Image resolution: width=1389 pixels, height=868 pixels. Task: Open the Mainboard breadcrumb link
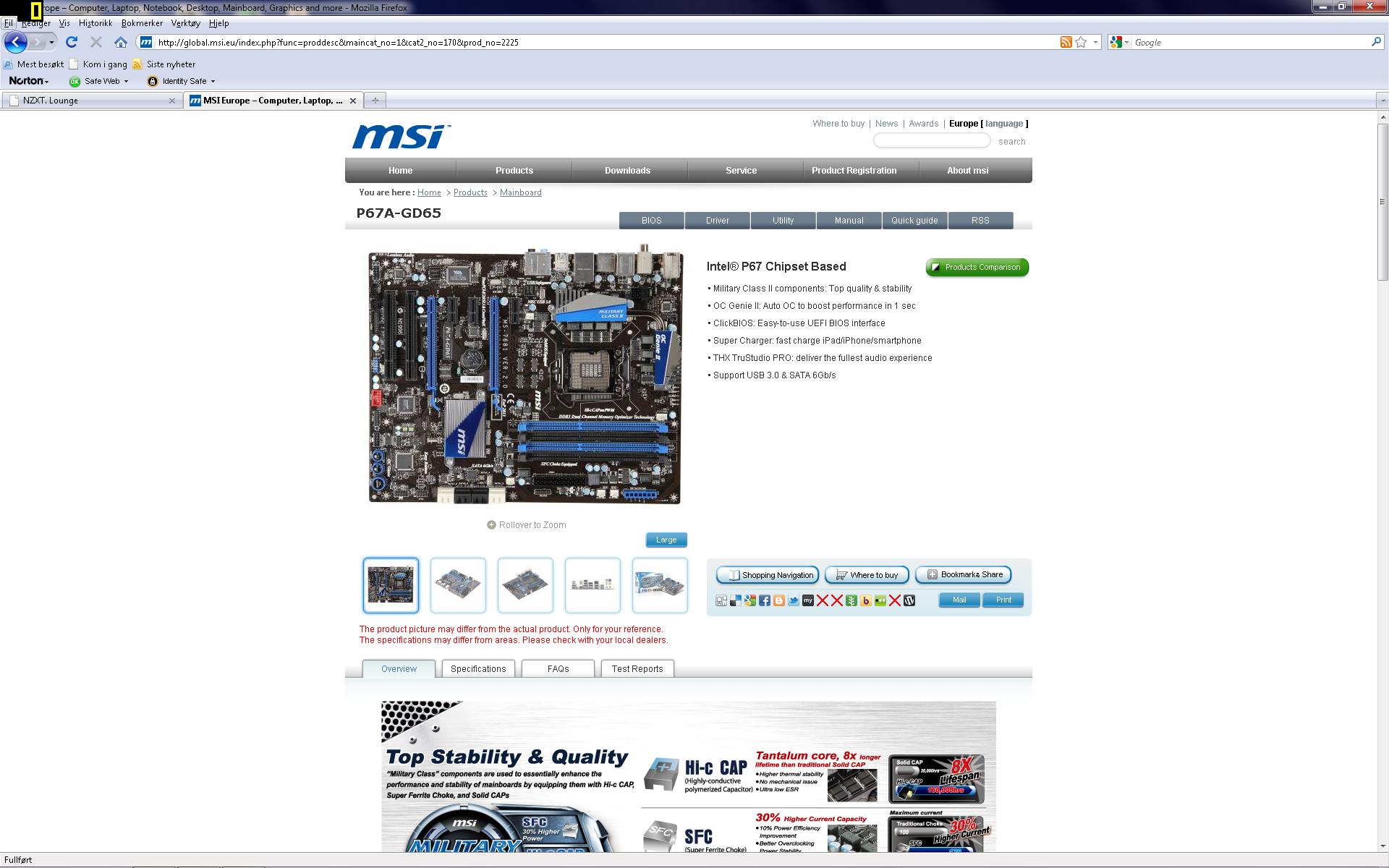pos(520,192)
